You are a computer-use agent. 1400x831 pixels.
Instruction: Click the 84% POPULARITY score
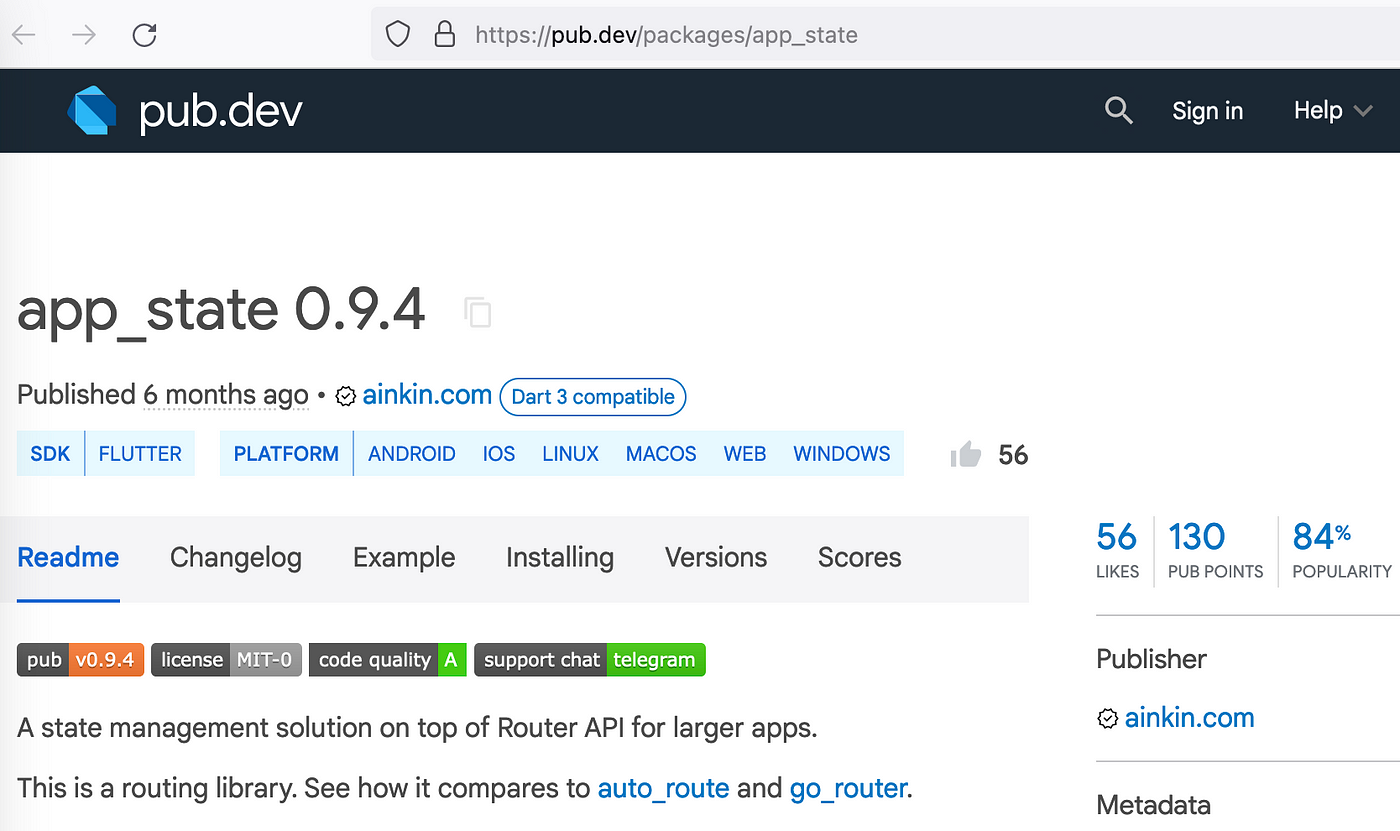tap(1342, 551)
